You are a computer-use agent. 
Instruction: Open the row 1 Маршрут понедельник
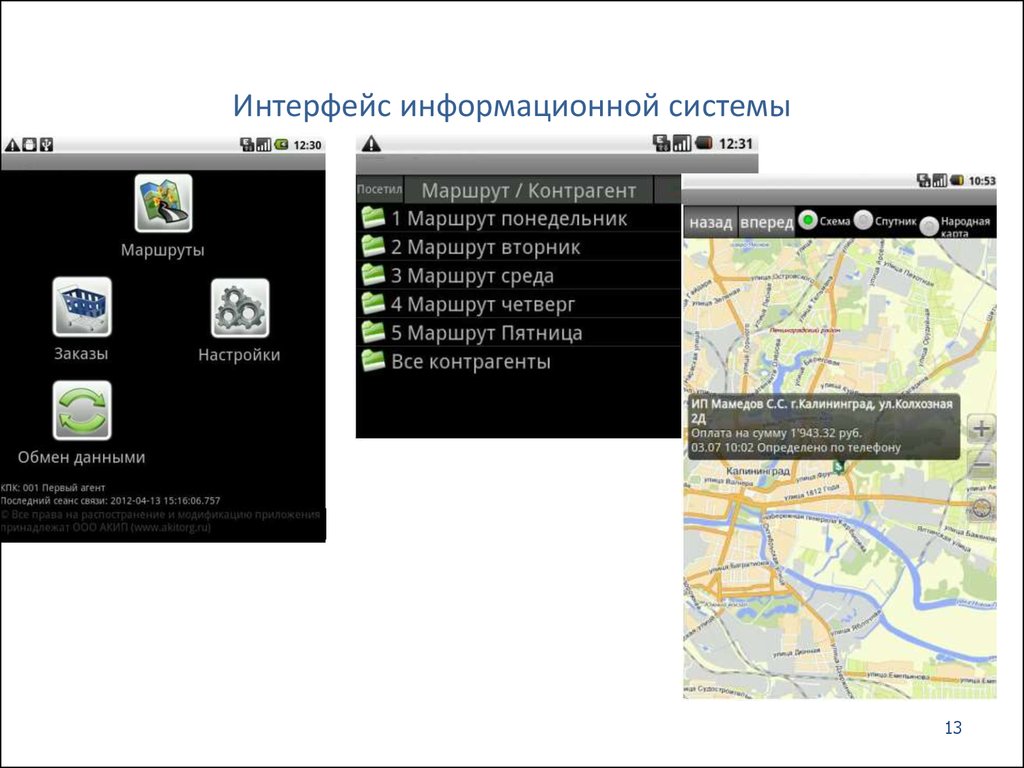(x=519, y=218)
